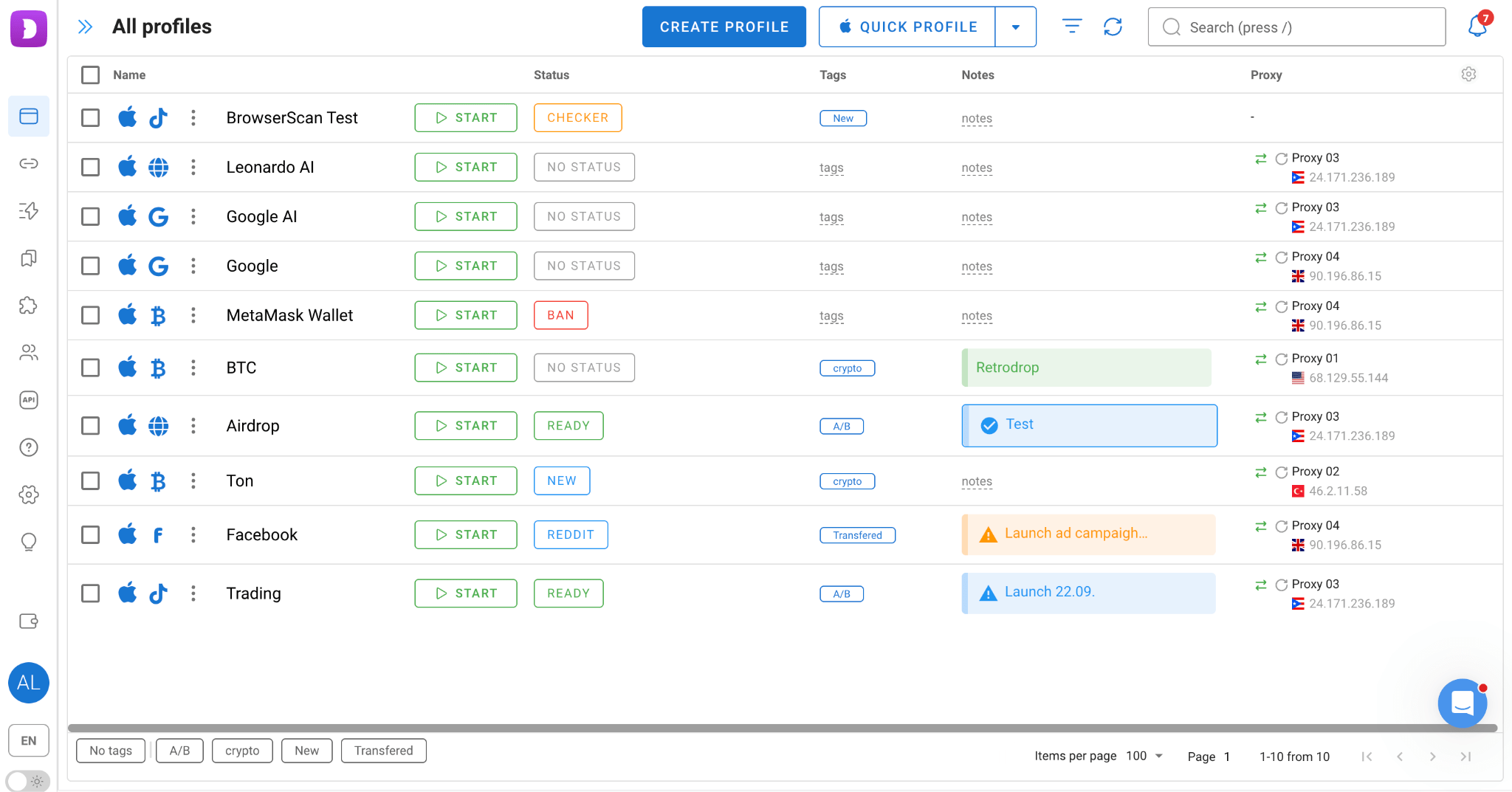
Task: Open the help question mark icon
Action: pos(29,447)
